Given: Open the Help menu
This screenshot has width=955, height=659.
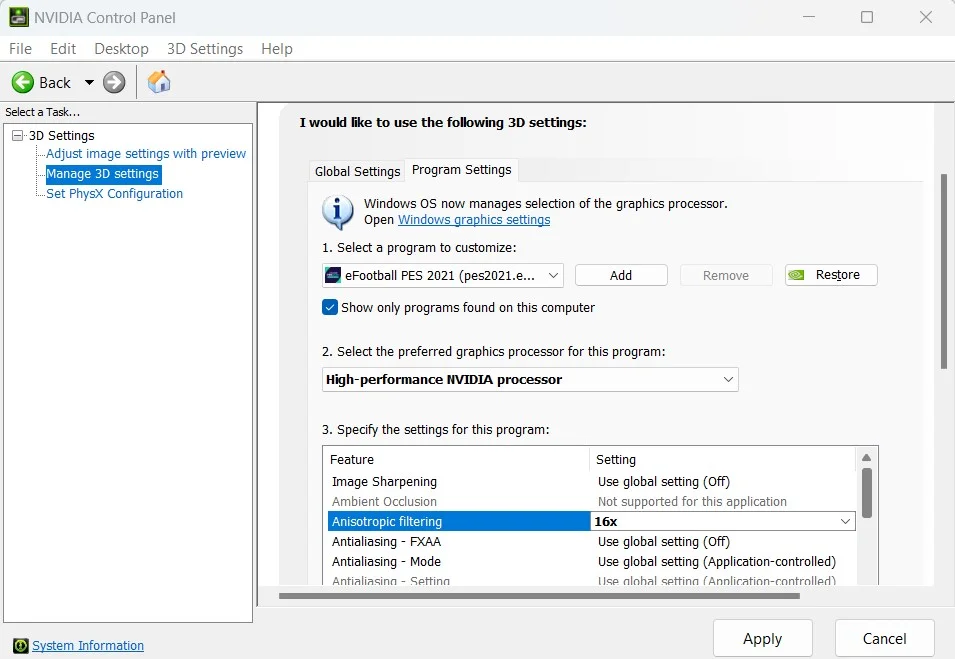Looking at the screenshot, I should [277, 49].
